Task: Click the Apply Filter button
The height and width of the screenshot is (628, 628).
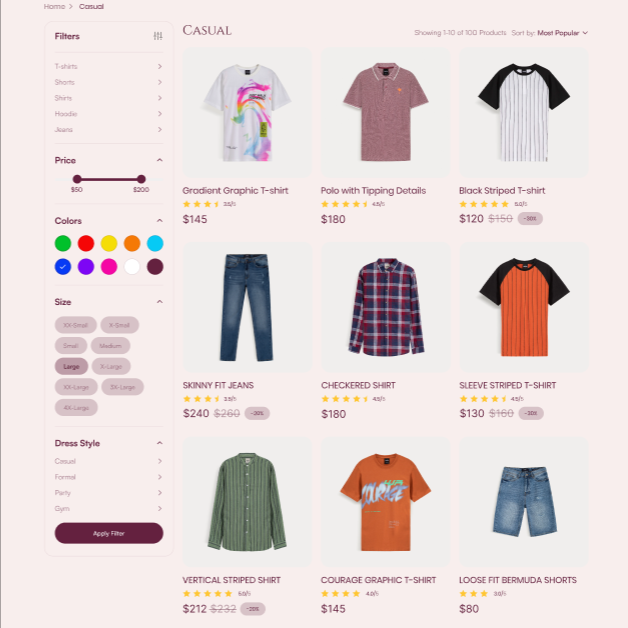Action: point(109,533)
